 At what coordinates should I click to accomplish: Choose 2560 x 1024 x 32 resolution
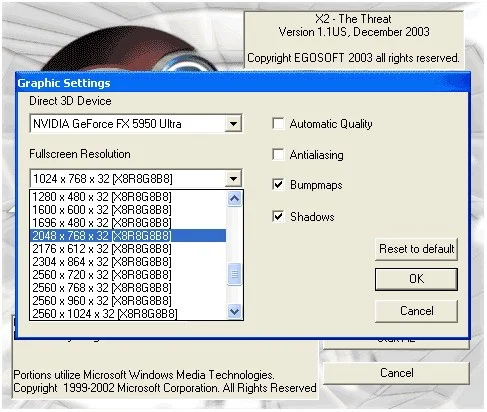(128, 314)
